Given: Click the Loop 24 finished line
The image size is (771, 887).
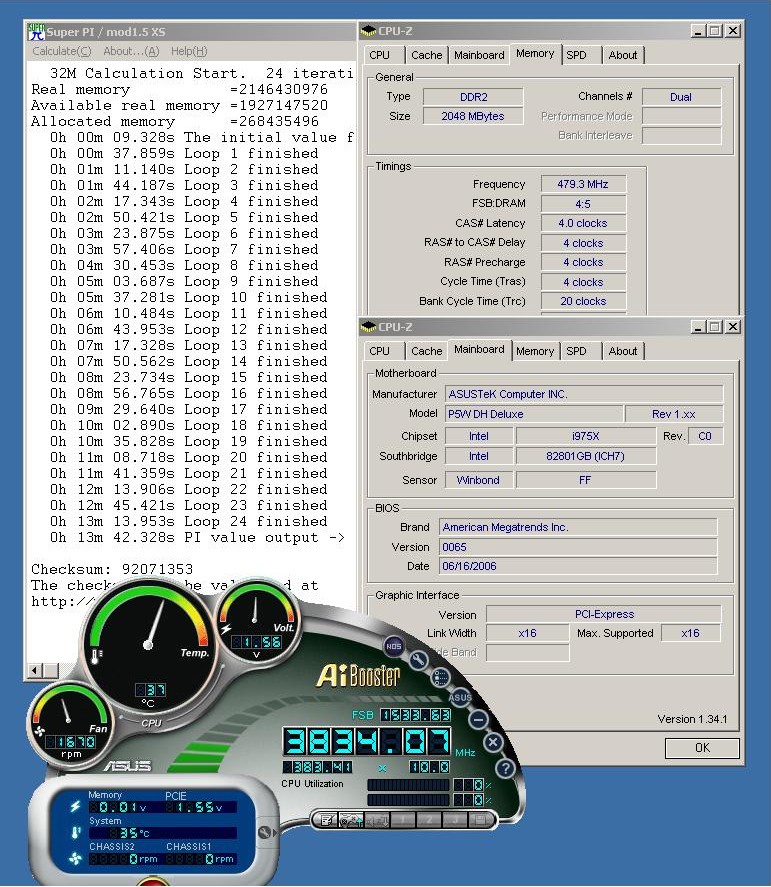Looking at the screenshot, I should 188,521.
